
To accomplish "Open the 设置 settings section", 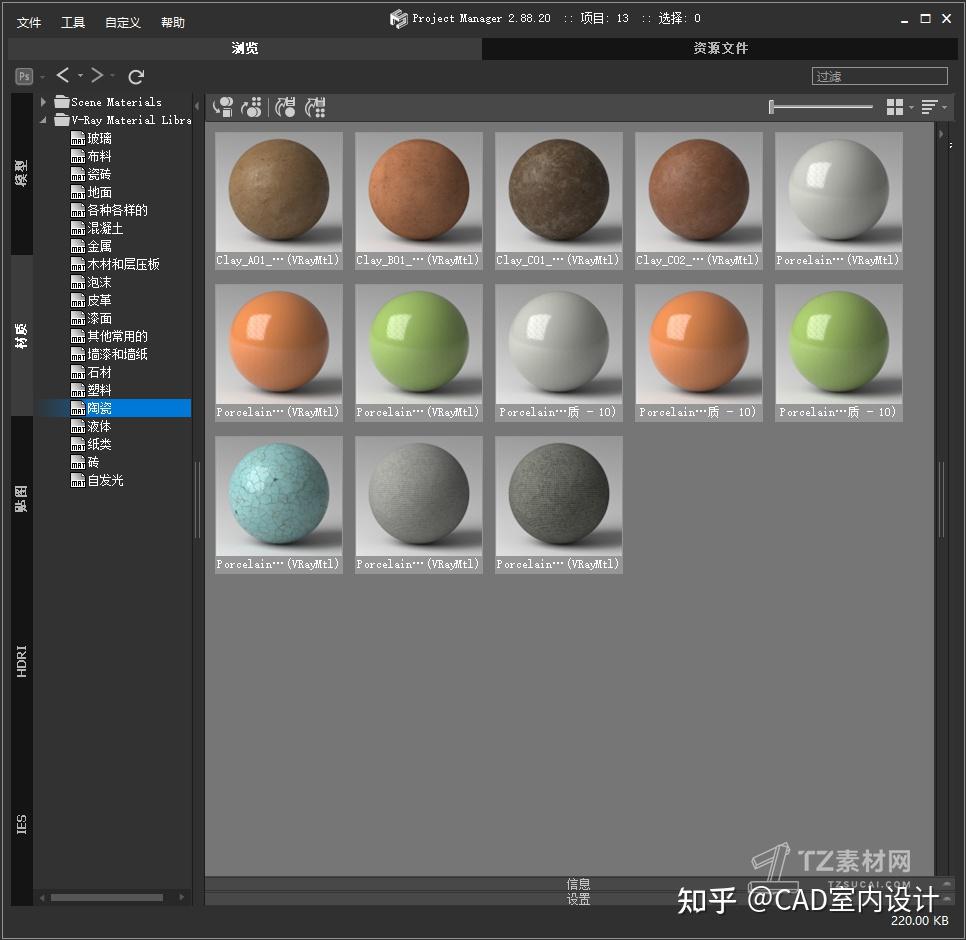I will coord(578,899).
